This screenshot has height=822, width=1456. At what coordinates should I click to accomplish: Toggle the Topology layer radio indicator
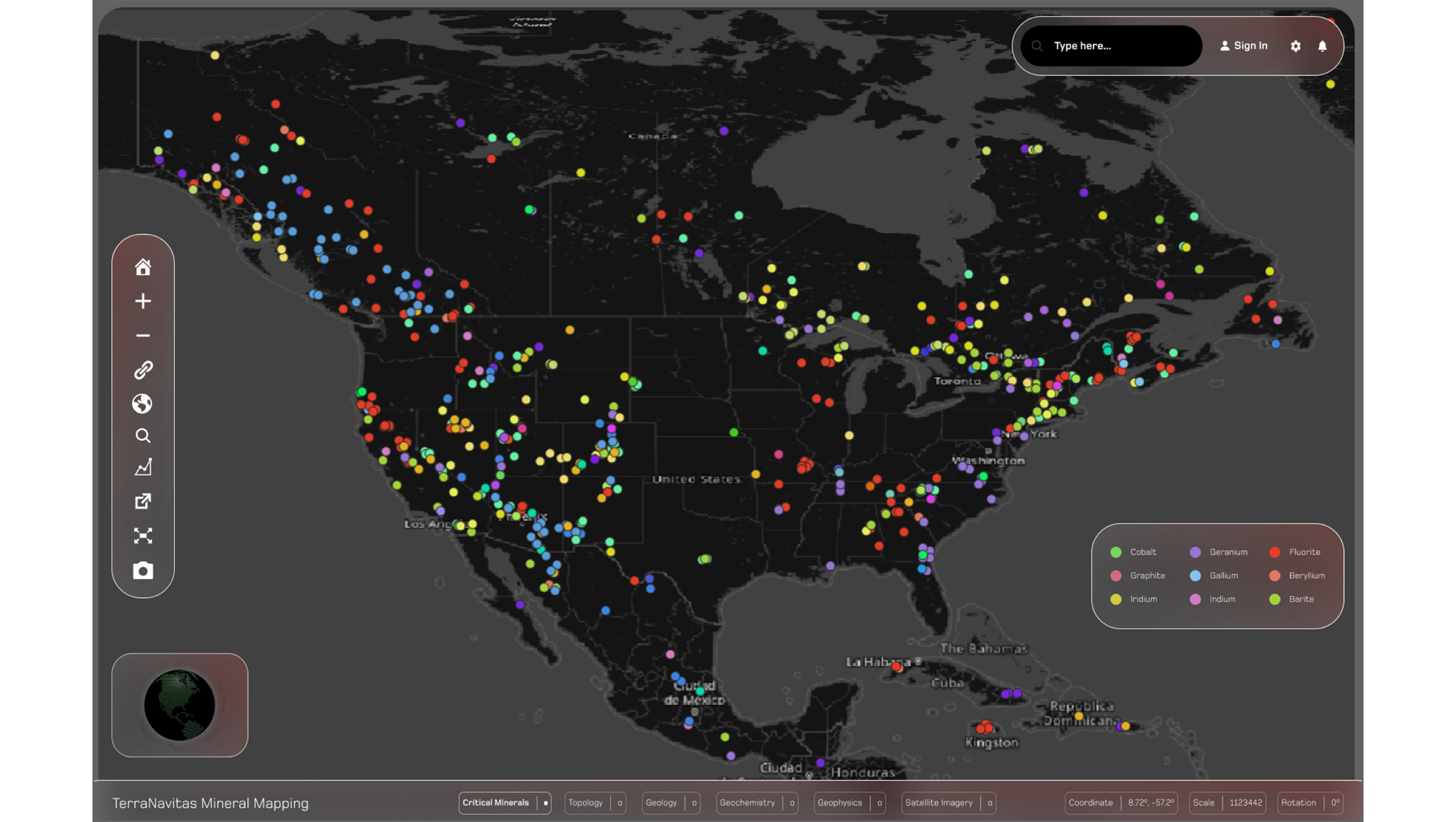click(x=620, y=803)
